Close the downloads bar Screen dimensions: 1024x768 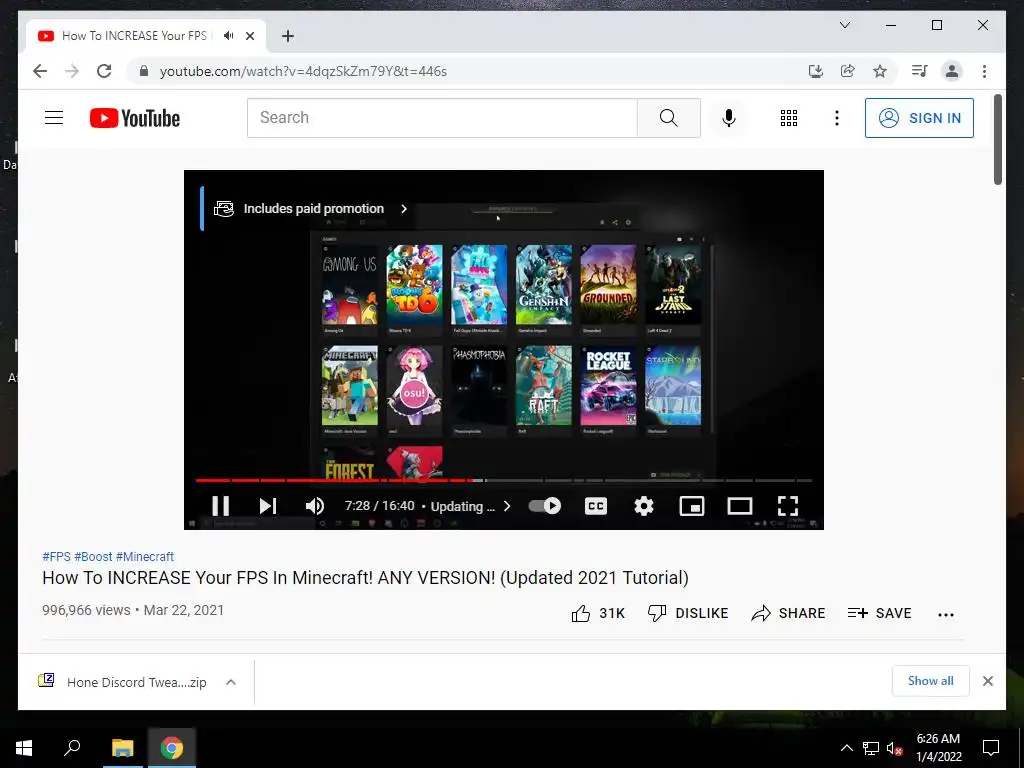pyautogui.click(x=987, y=681)
